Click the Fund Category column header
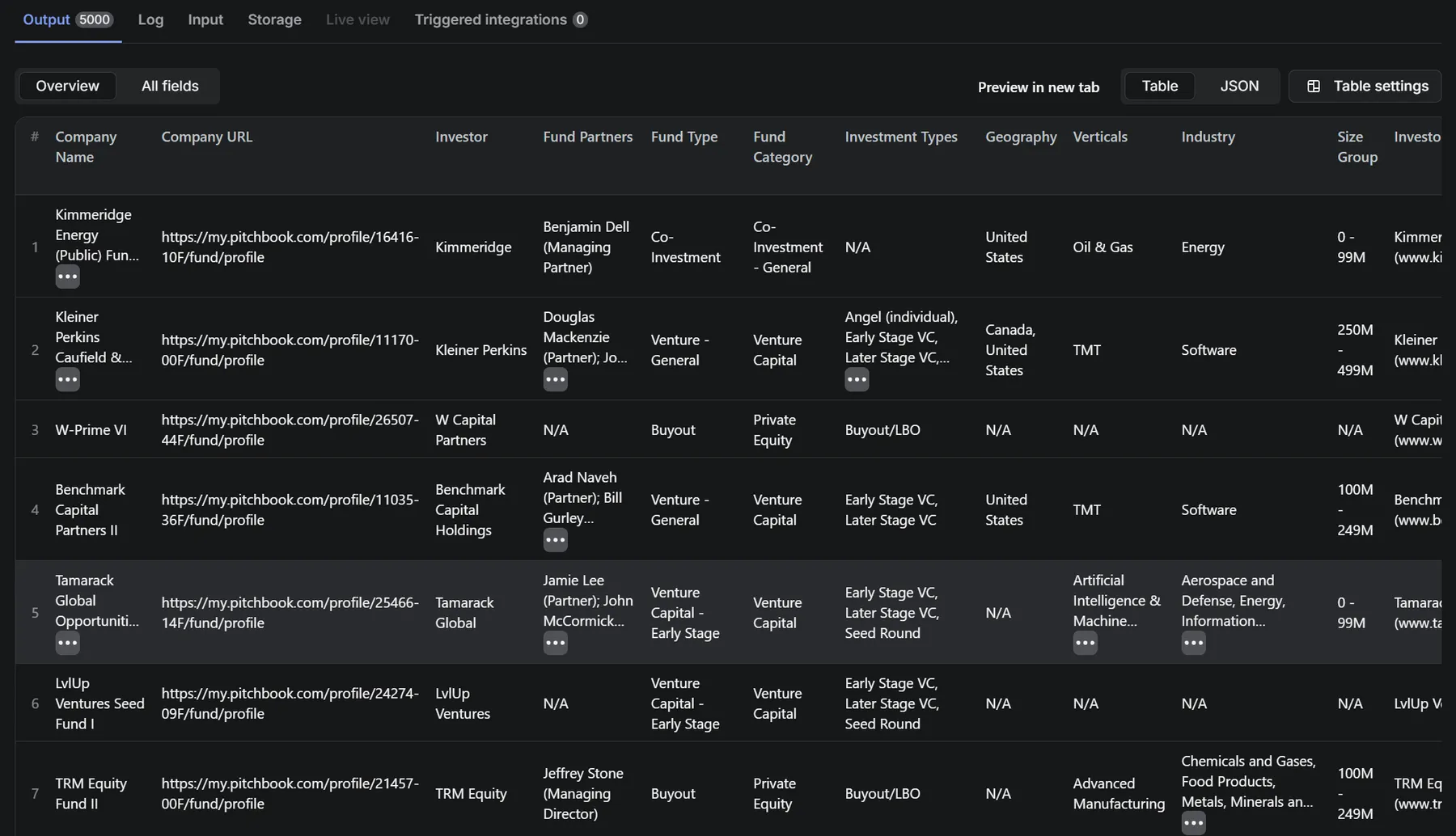1456x836 pixels. tap(782, 146)
